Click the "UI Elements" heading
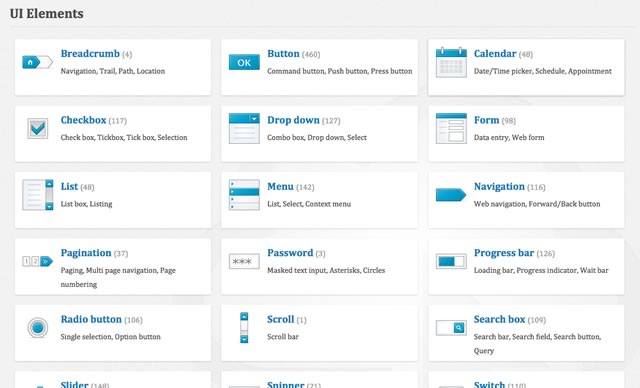This screenshot has height=388, width=640. [x=47, y=13]
